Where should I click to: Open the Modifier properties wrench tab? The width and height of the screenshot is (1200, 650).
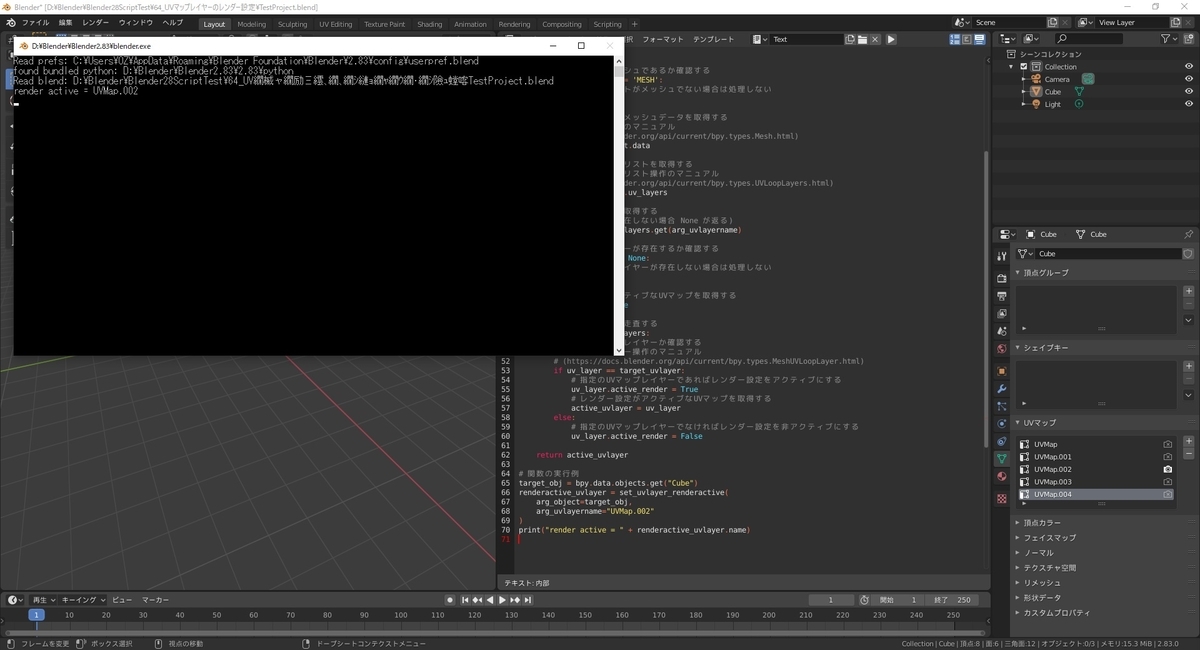(x=1002, y=389)
